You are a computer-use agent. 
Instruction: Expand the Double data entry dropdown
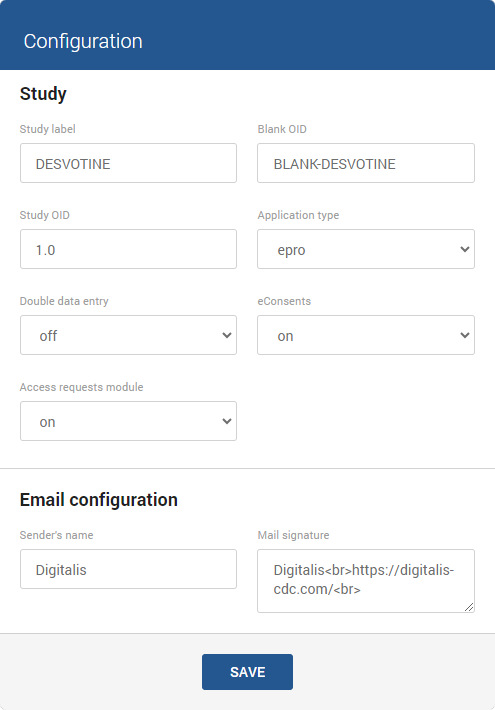pos(128,335)
